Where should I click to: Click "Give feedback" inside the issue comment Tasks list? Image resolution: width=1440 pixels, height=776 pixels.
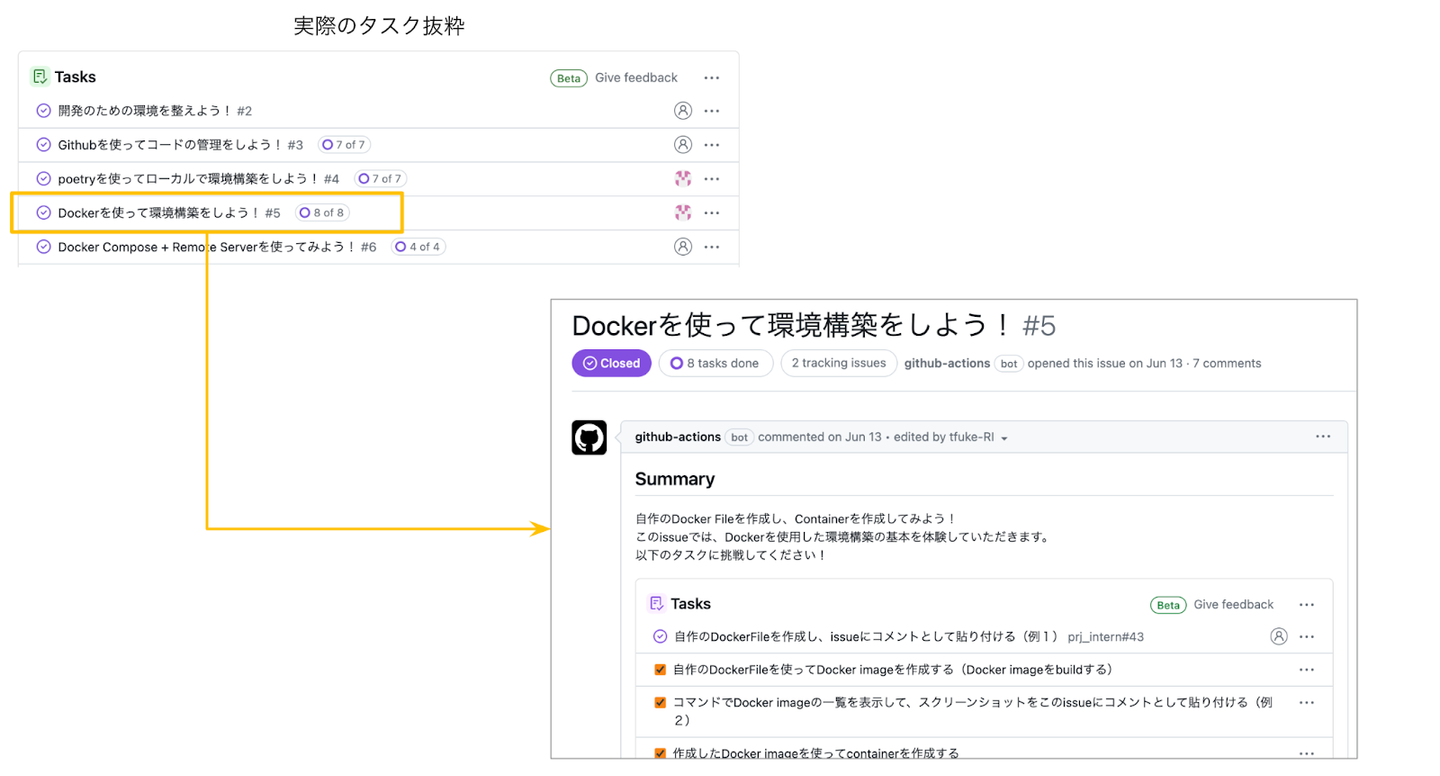coord(1234,605)
